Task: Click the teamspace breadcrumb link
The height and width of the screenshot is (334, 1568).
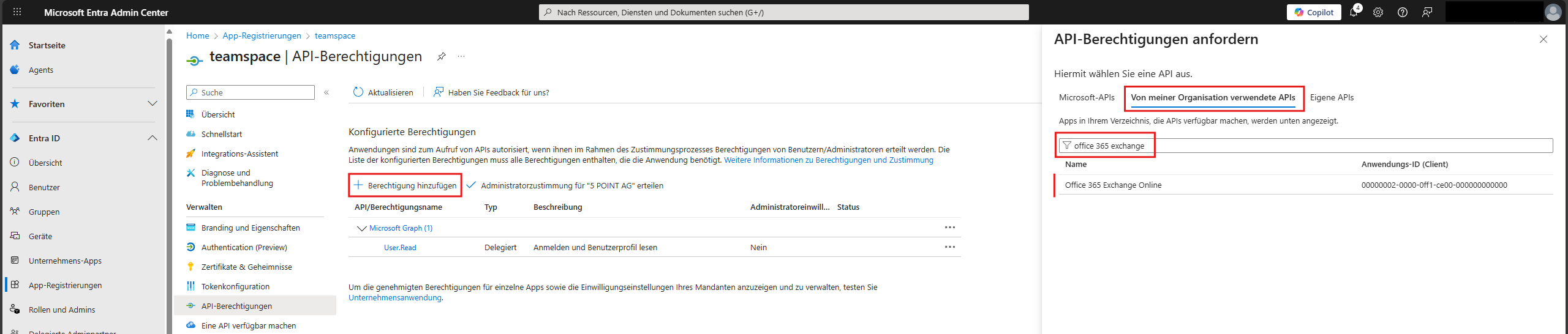Action: tap(334, 35)
